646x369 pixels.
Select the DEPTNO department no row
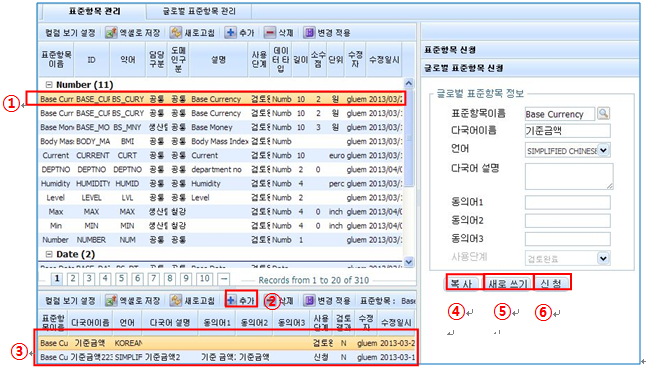[x=221, y=170]
